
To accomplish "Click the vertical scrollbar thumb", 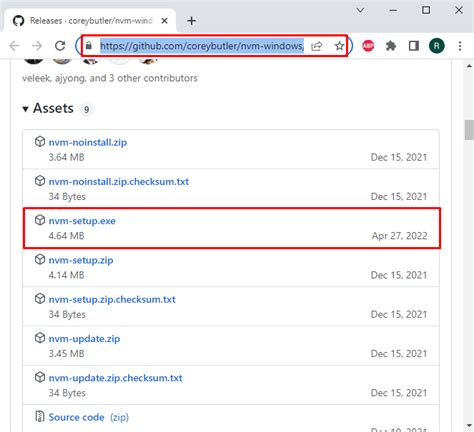I will click(469, 130).
